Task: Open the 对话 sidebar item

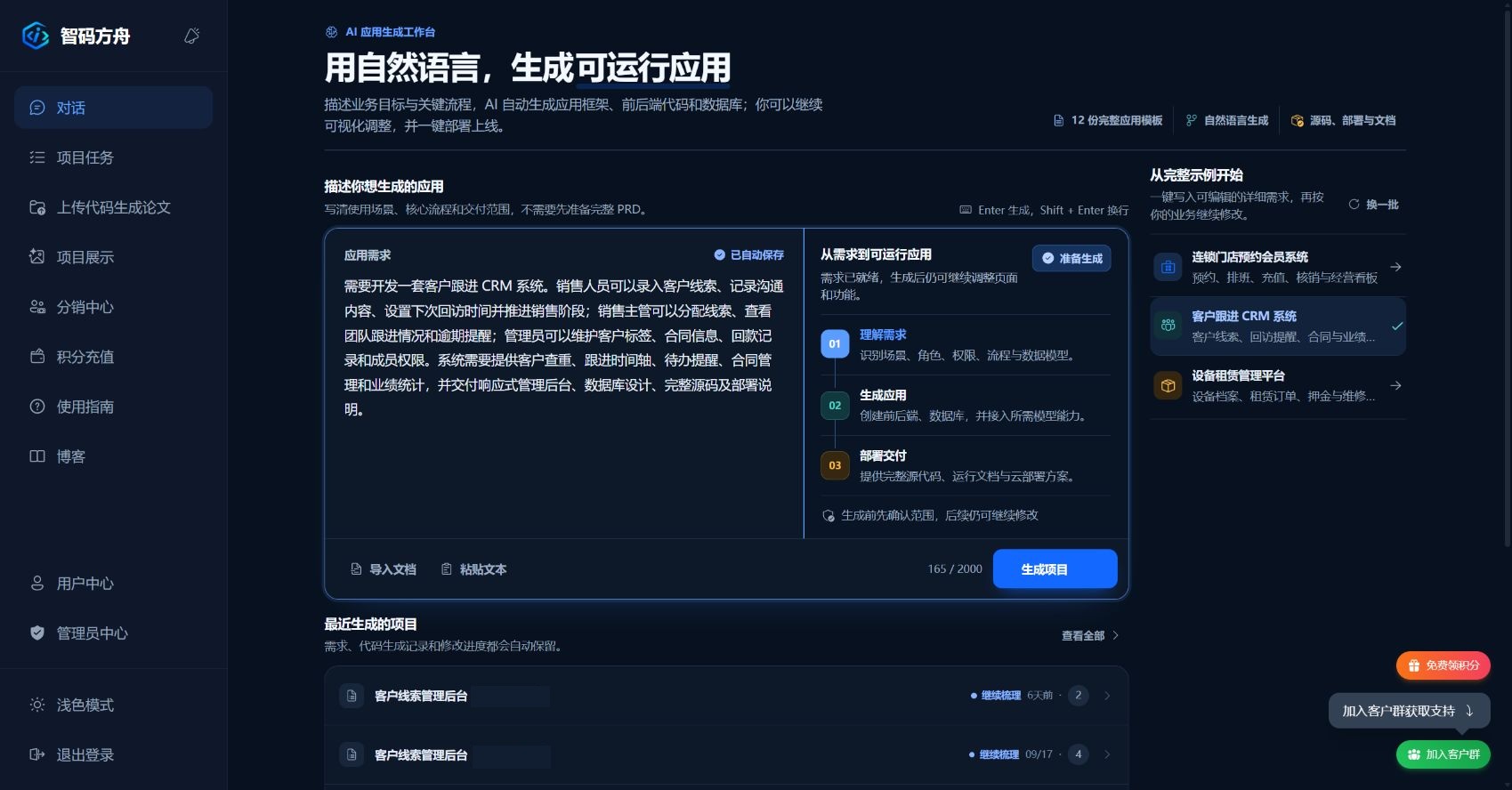Action: click(x=113, y=108)
